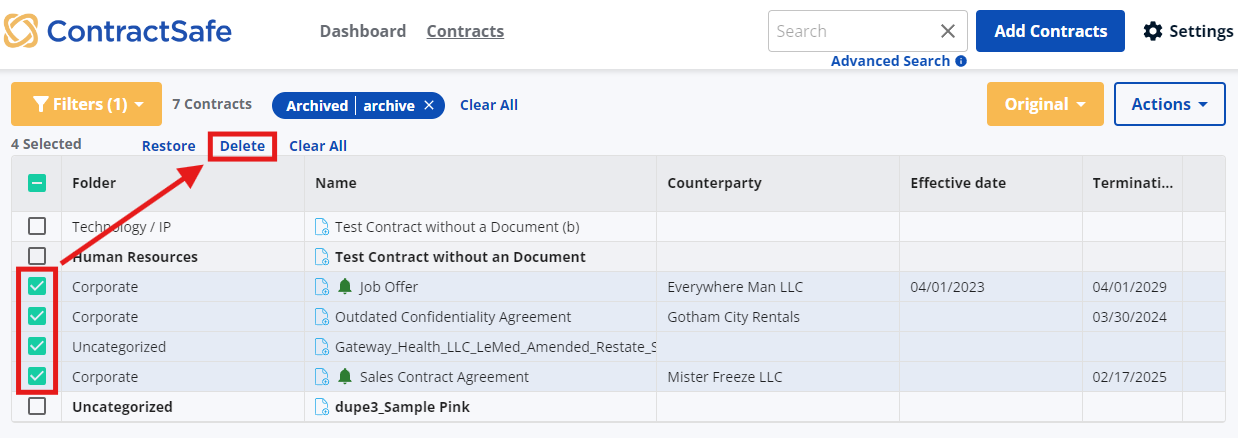Open Settings via the gear icon

pyautogui.click(x=1153, y=31)
